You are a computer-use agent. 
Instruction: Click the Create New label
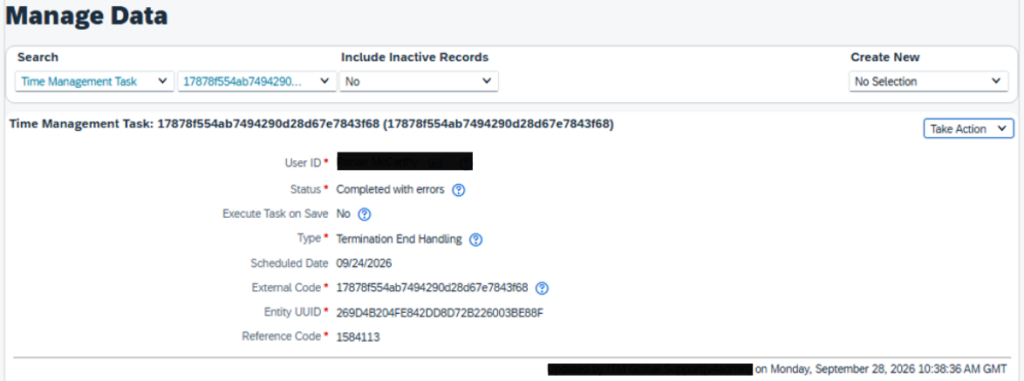click(x=885, y=58)
